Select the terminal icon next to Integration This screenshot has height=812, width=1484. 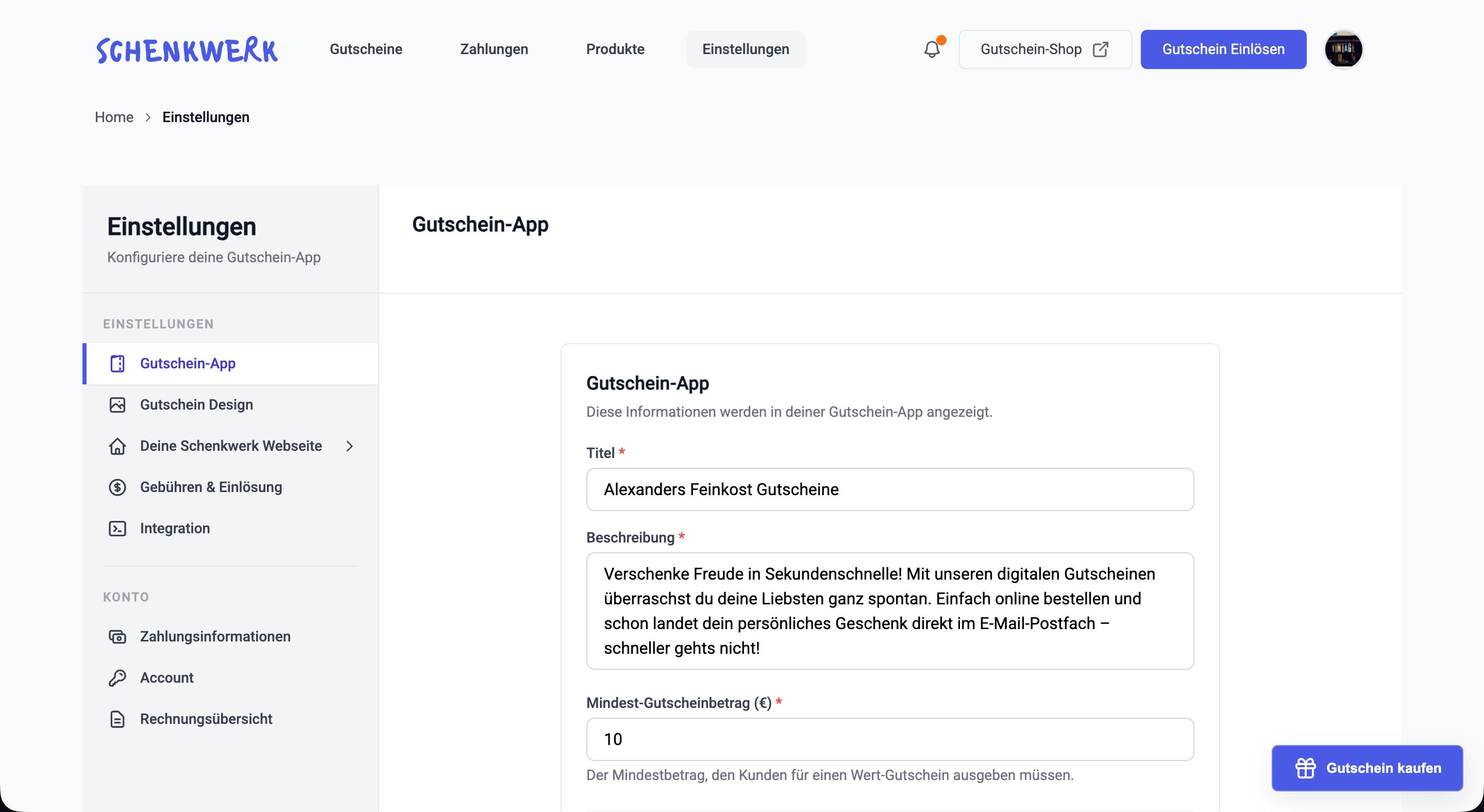pos(117,528)
